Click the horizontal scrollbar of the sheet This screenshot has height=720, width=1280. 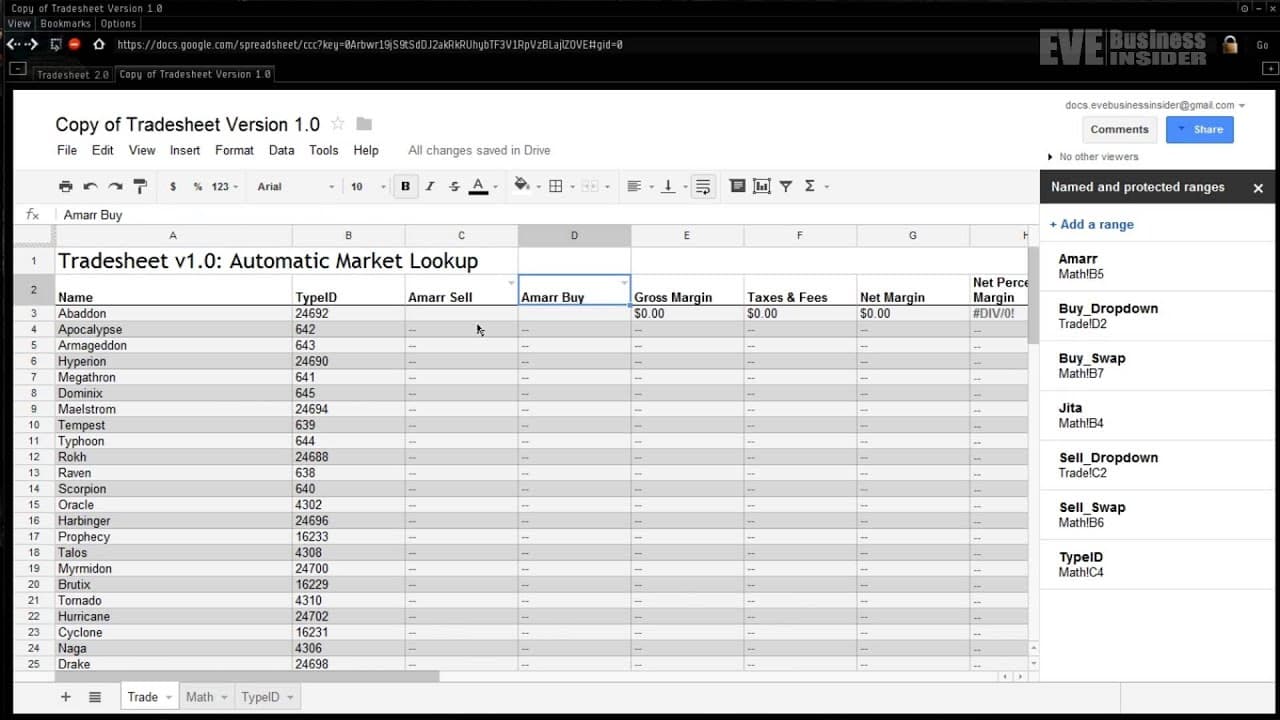(247, 677)
